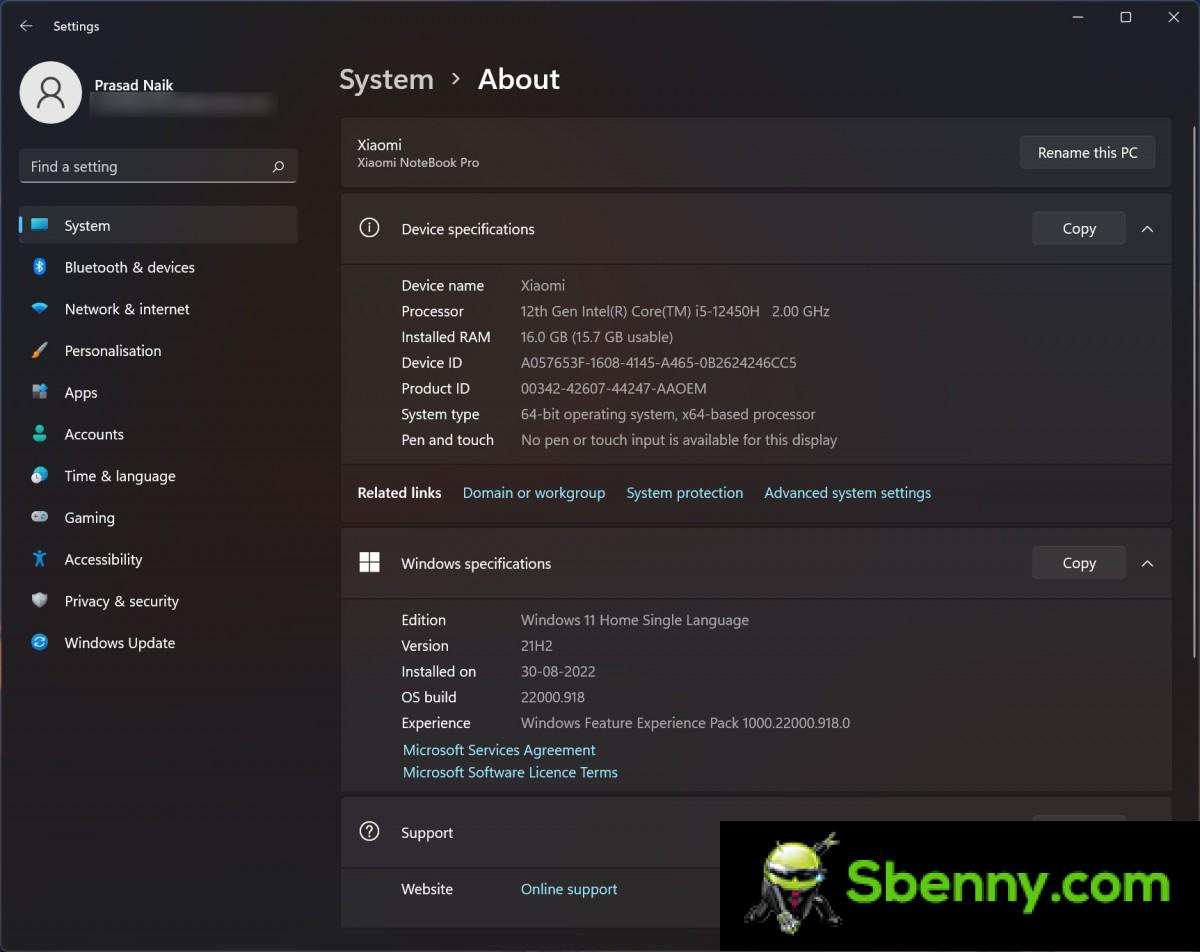Click the Bluetooth icon in sidebar

[40, 267]
